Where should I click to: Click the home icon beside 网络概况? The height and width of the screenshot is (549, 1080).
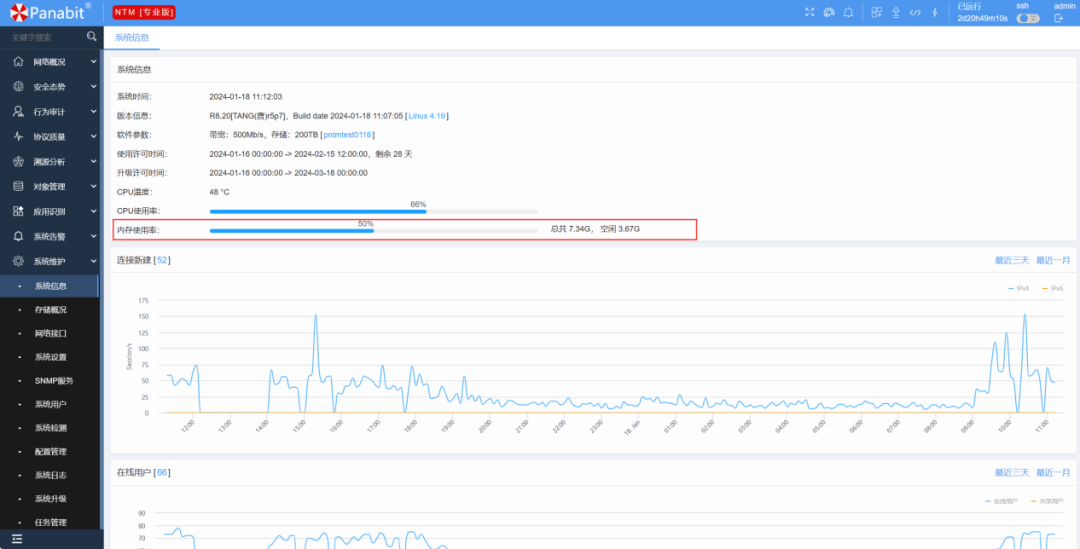click(19, 61)
